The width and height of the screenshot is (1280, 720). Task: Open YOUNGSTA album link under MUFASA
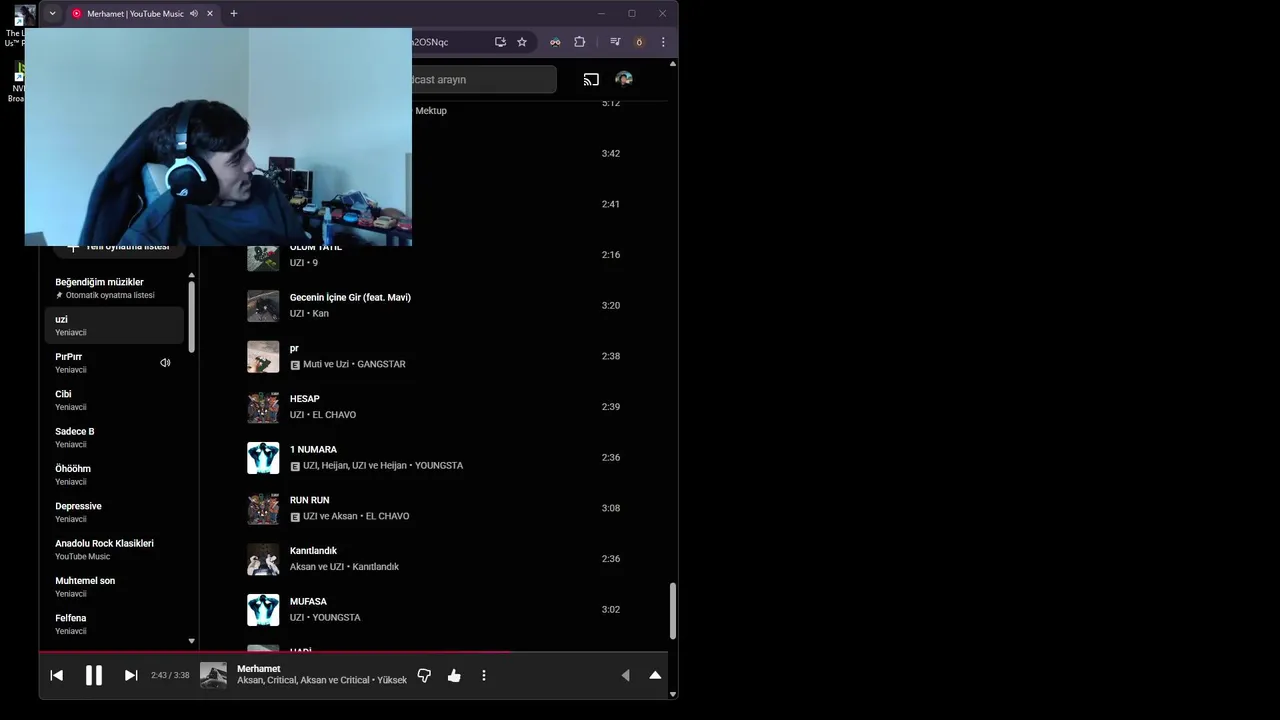coord(336,618)
